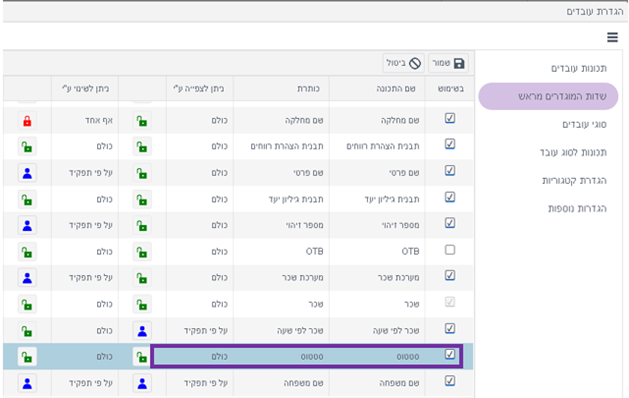Open סוגי עובדים sidebar item
The width and height of the screenshot is (629, 398).
pos(584,124)
